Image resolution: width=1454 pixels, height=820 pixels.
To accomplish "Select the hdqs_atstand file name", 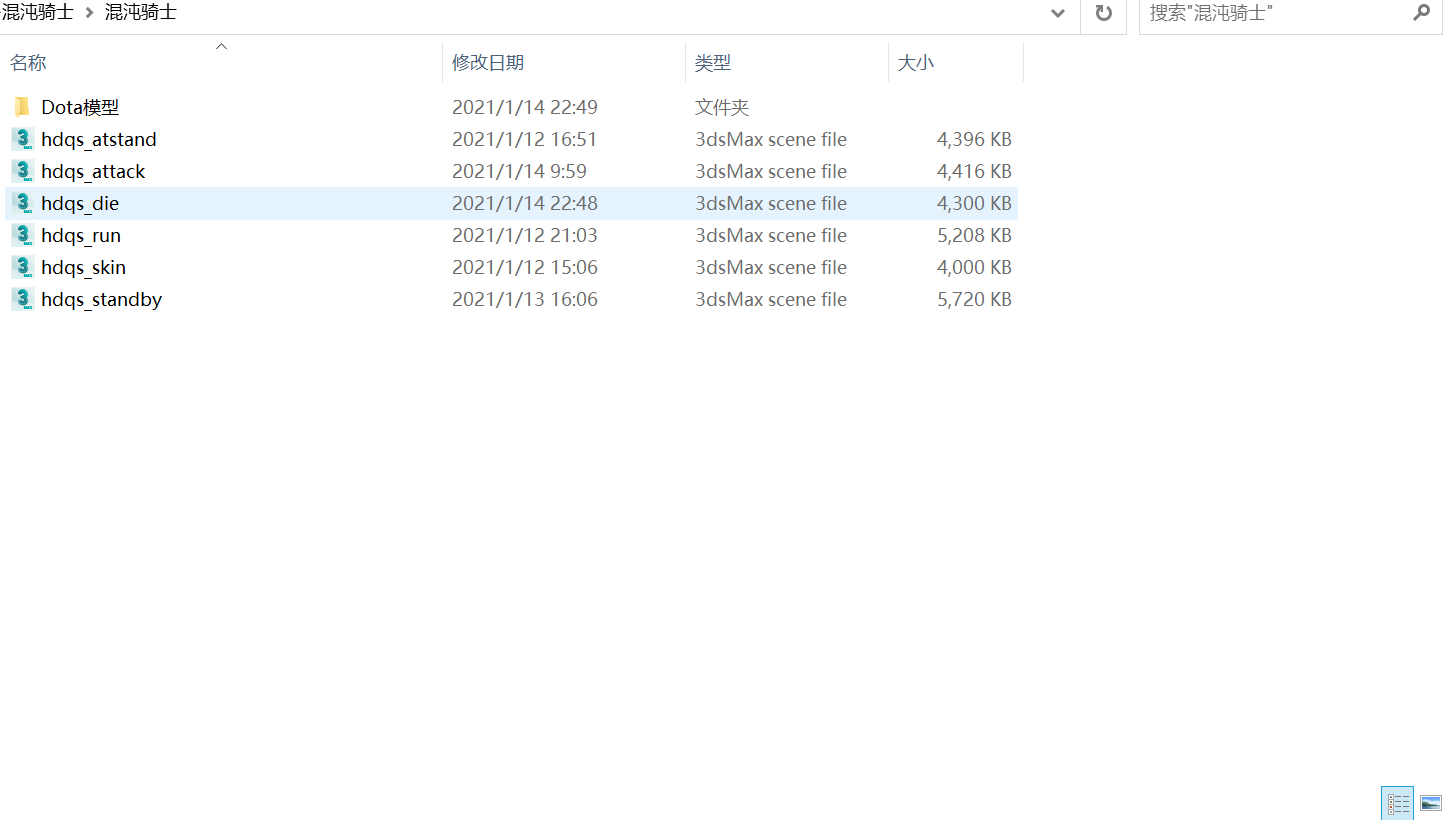I will coord(99,139).
